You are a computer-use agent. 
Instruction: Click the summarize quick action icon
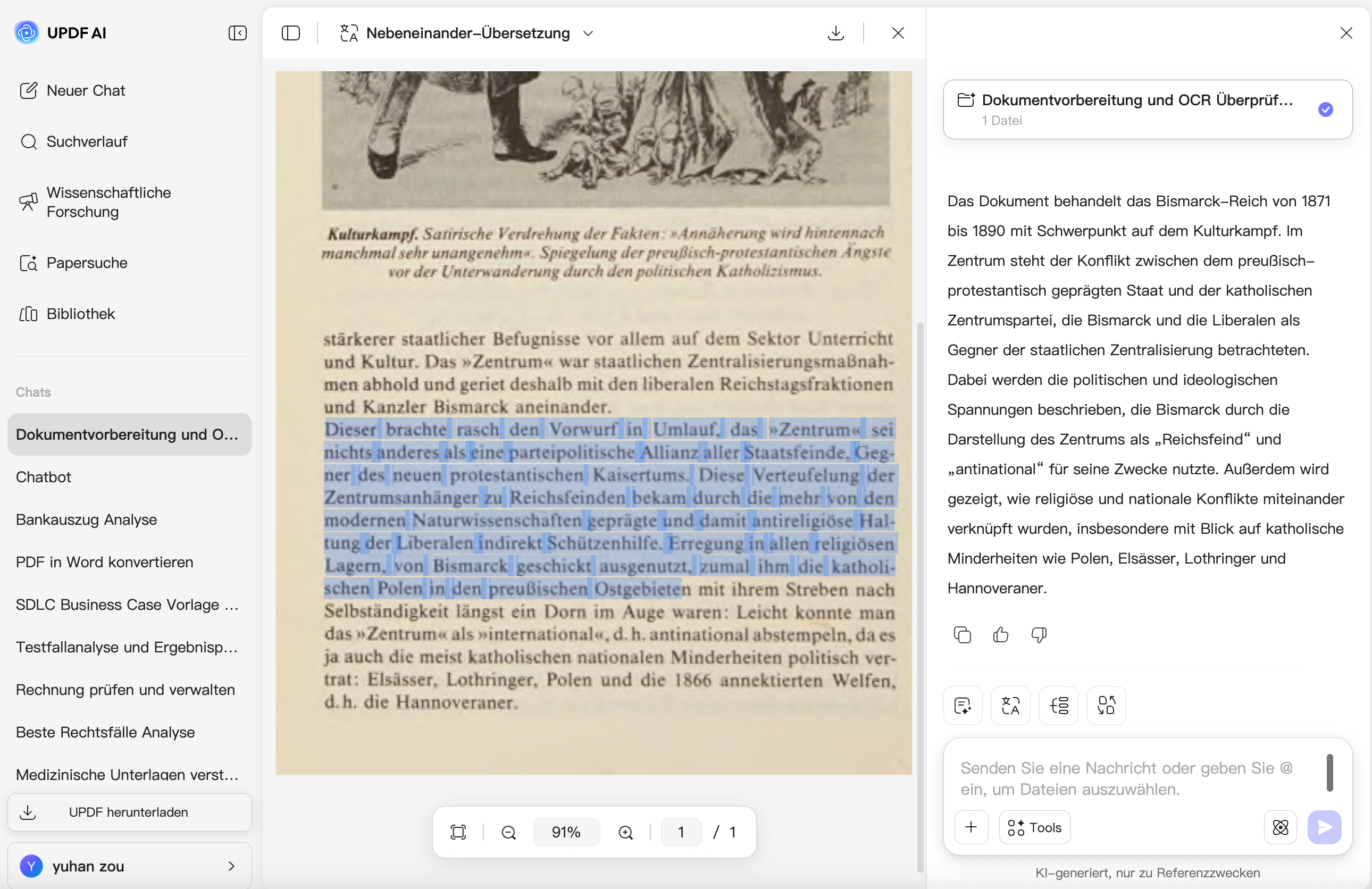click(x=963, y=705)
